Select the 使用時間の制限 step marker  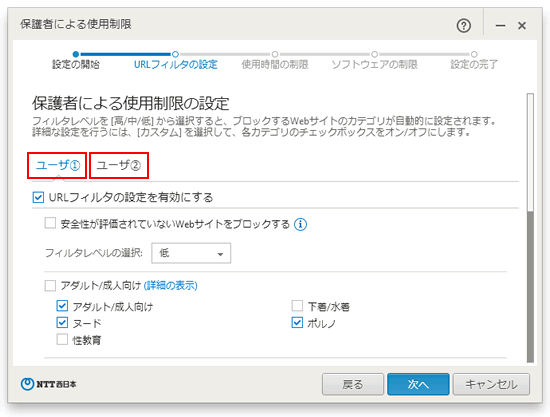275,54
